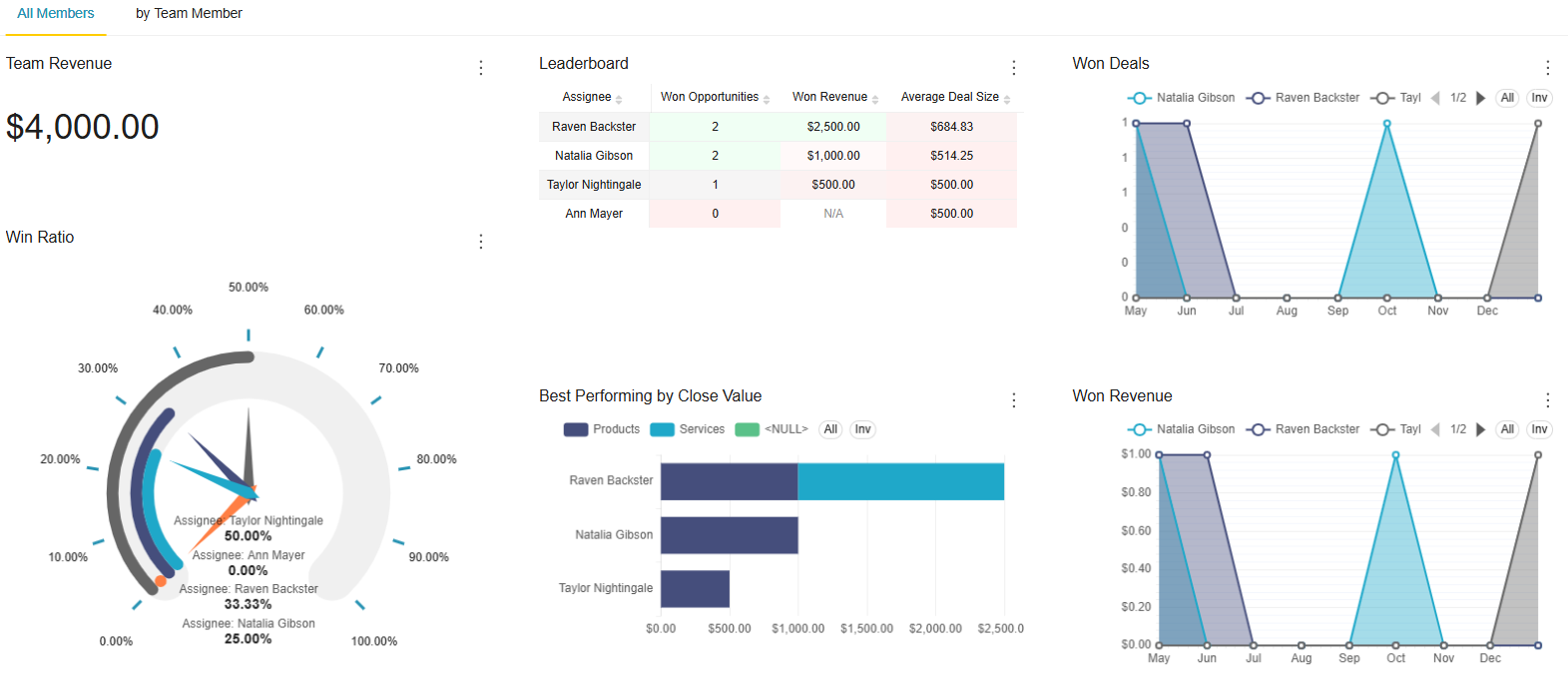Sort Leaderboard by Won Opportunities
Screen dimensions: 1568x683
pos(715,97)
